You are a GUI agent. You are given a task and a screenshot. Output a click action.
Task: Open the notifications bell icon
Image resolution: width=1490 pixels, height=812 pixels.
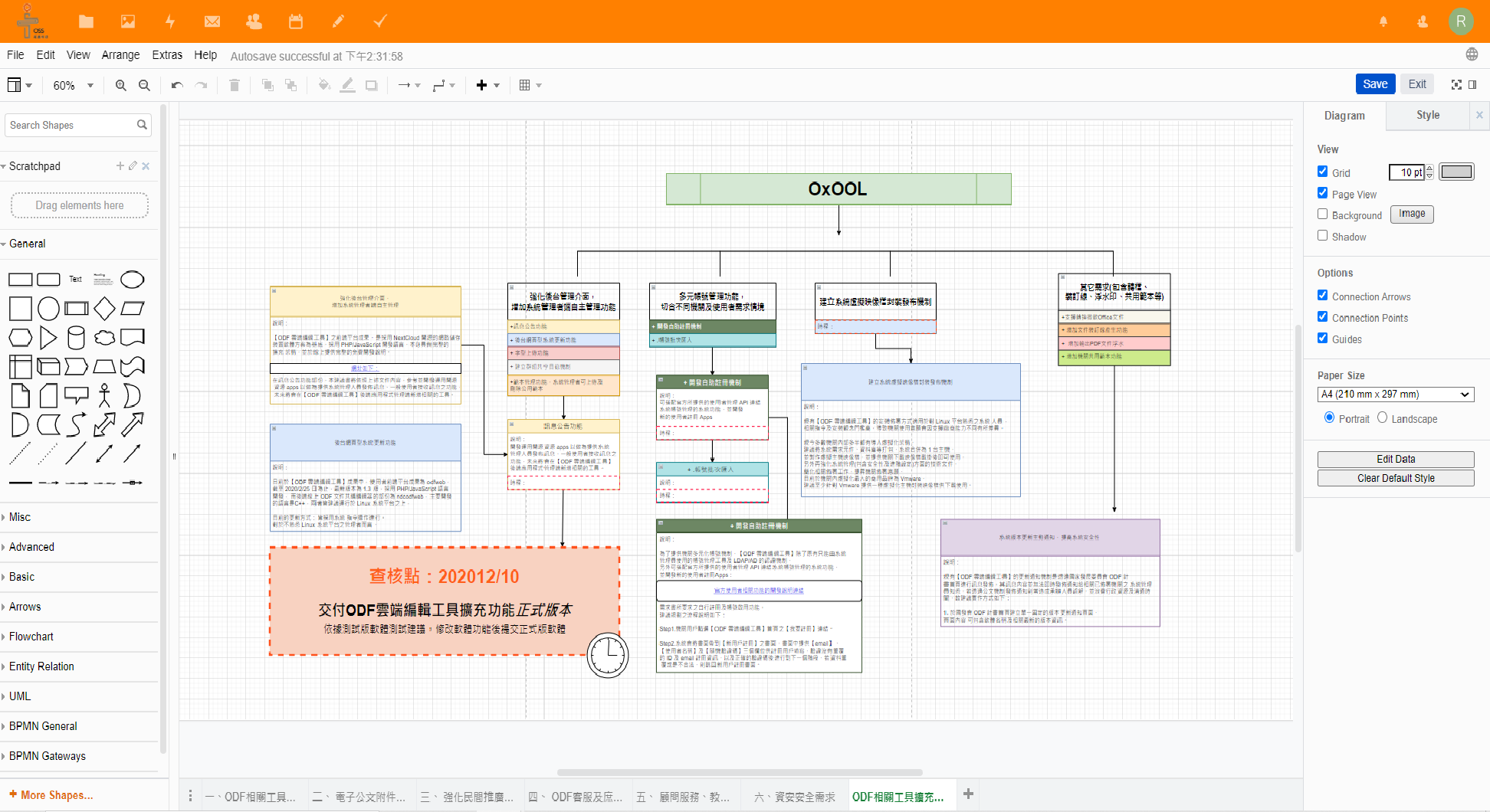[1383, 21]
